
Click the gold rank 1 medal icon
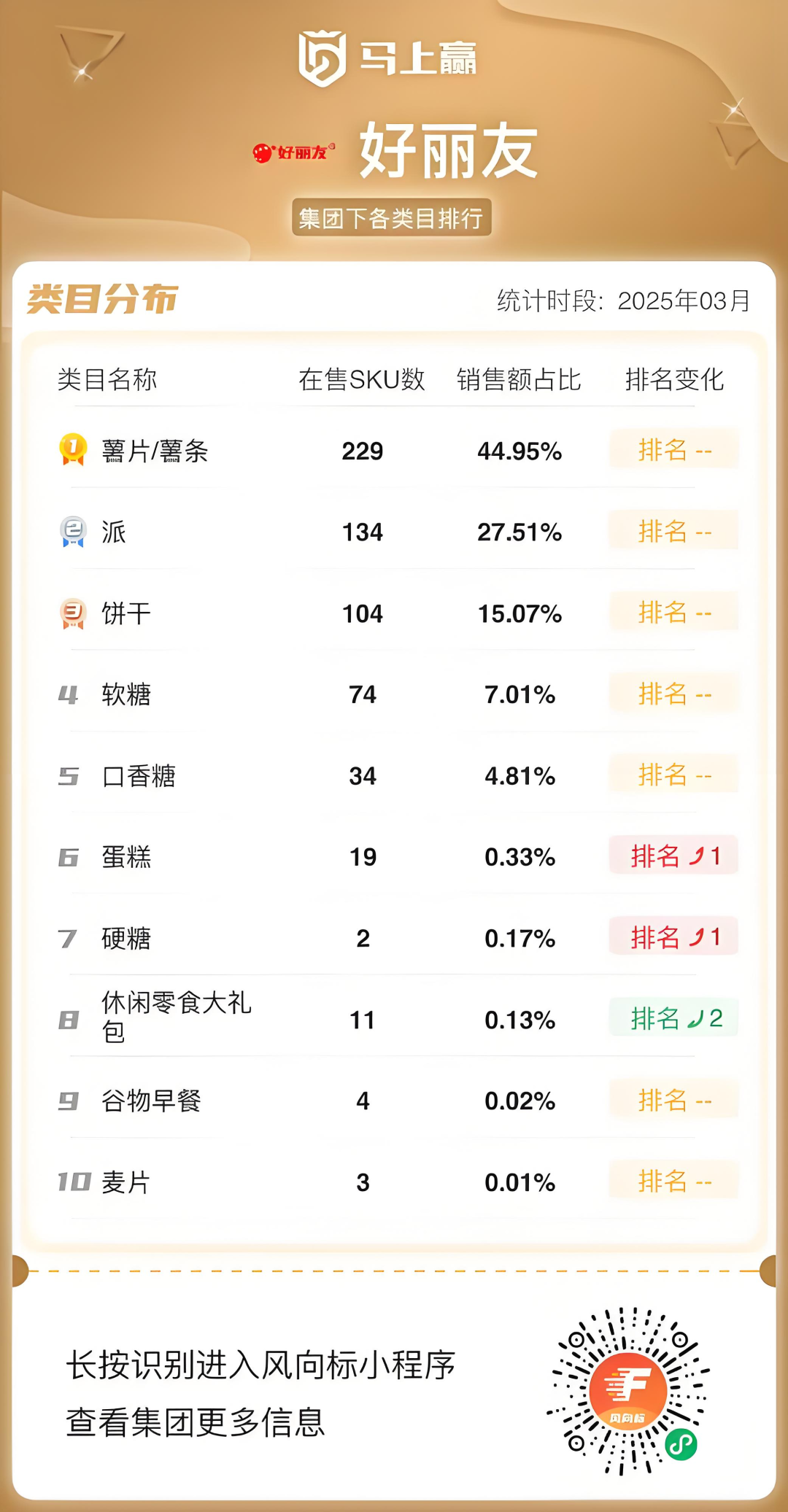click(73, 449)
